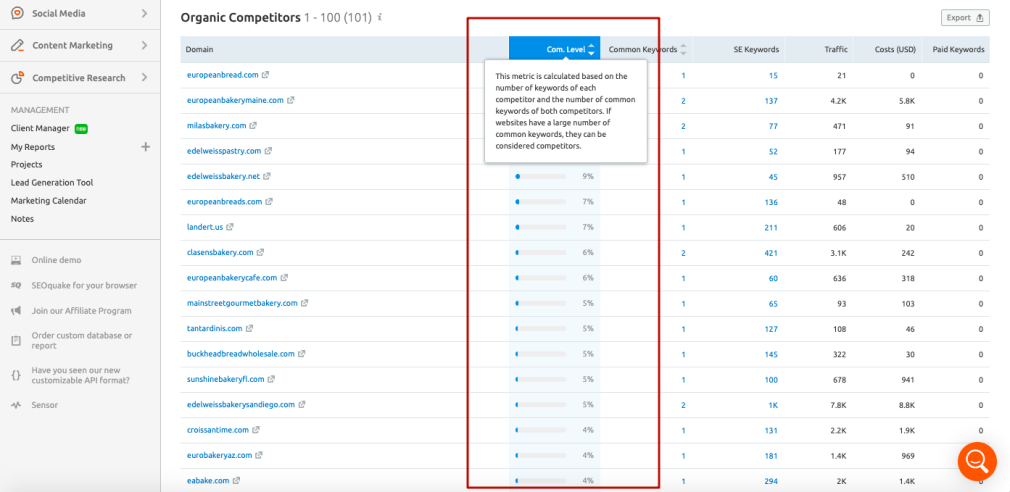1010x492 pixels.
Task: Expand the Competitive Research section
Action: [x=144, y=78]
